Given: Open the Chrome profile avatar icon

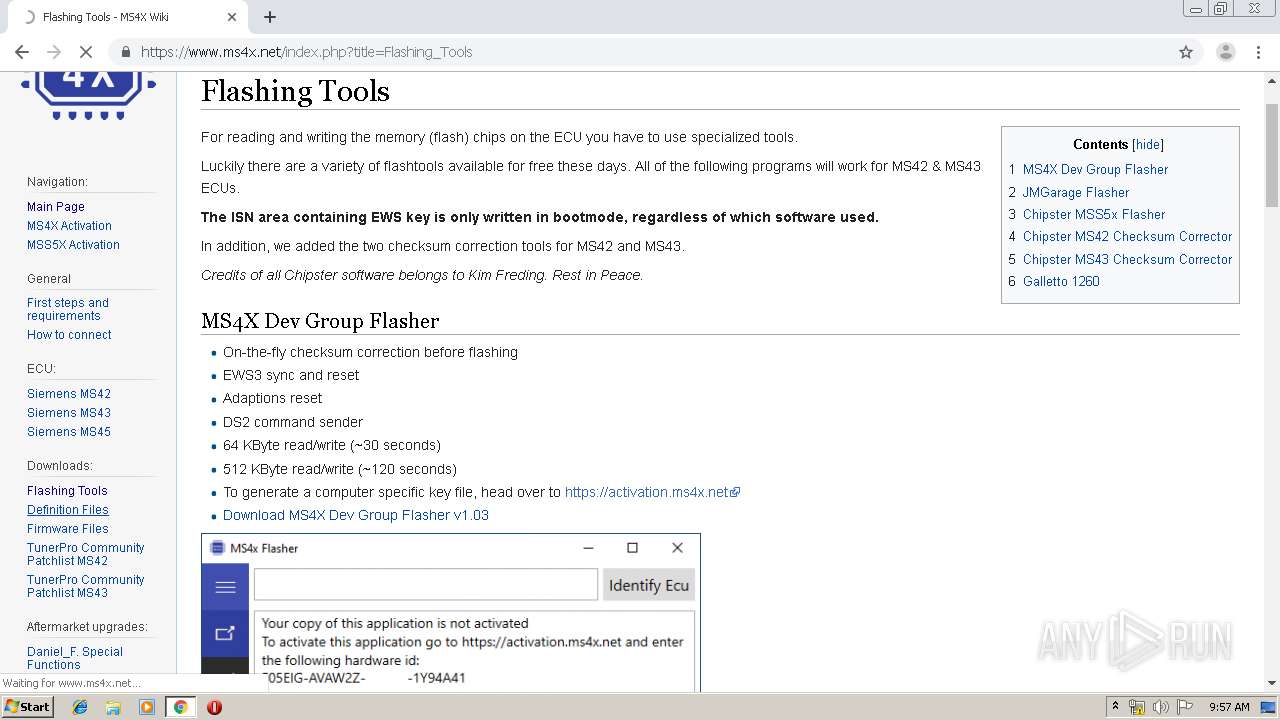Looking at the screenshot, I should [x=1225, y=52].
